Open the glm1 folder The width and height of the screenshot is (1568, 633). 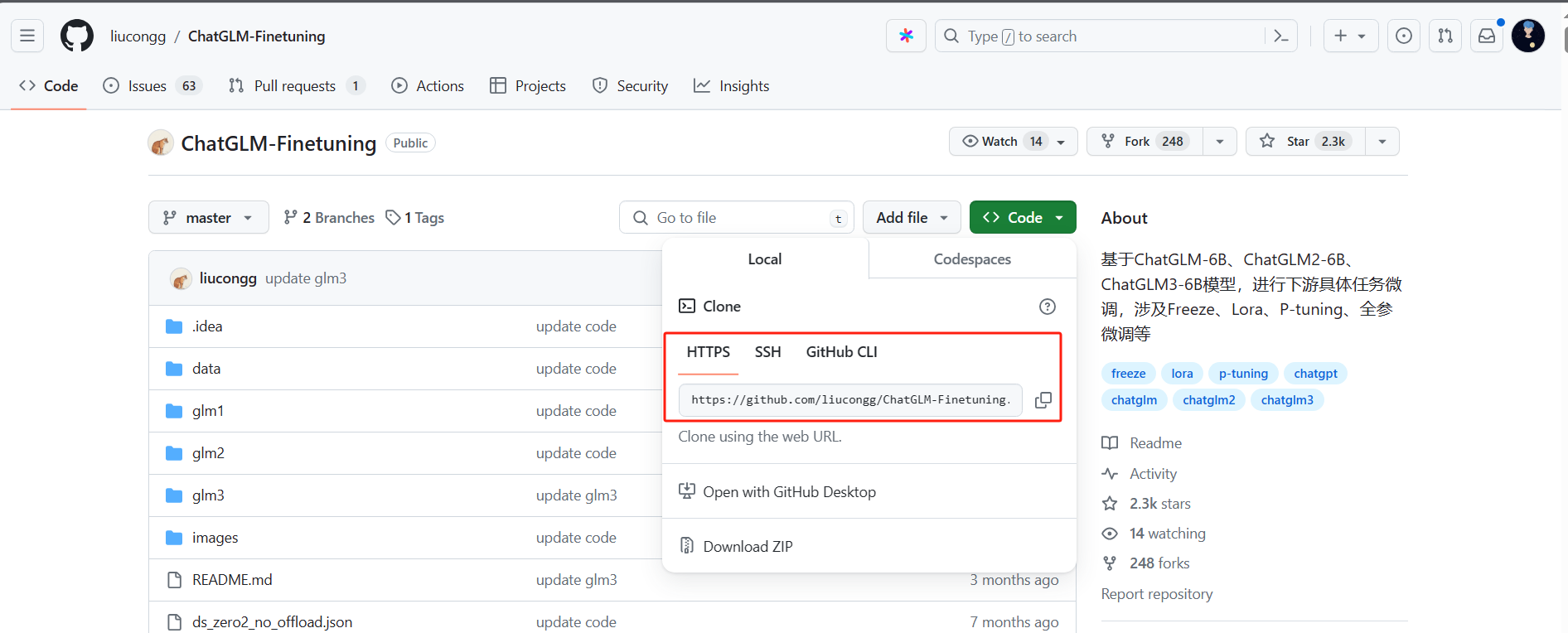point(208,411)
